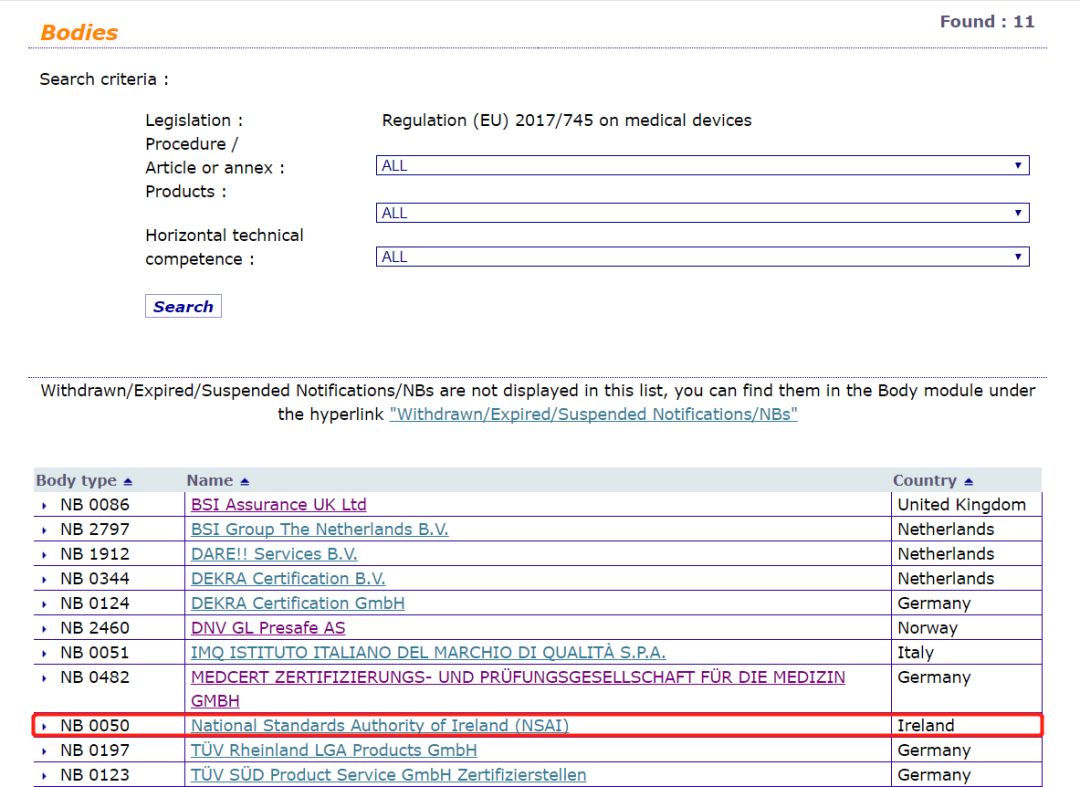The width and height of the screenshot is (1080, 787).
Task: Expand the NB 0051 row arrow
Action: (x=45, y=654)
